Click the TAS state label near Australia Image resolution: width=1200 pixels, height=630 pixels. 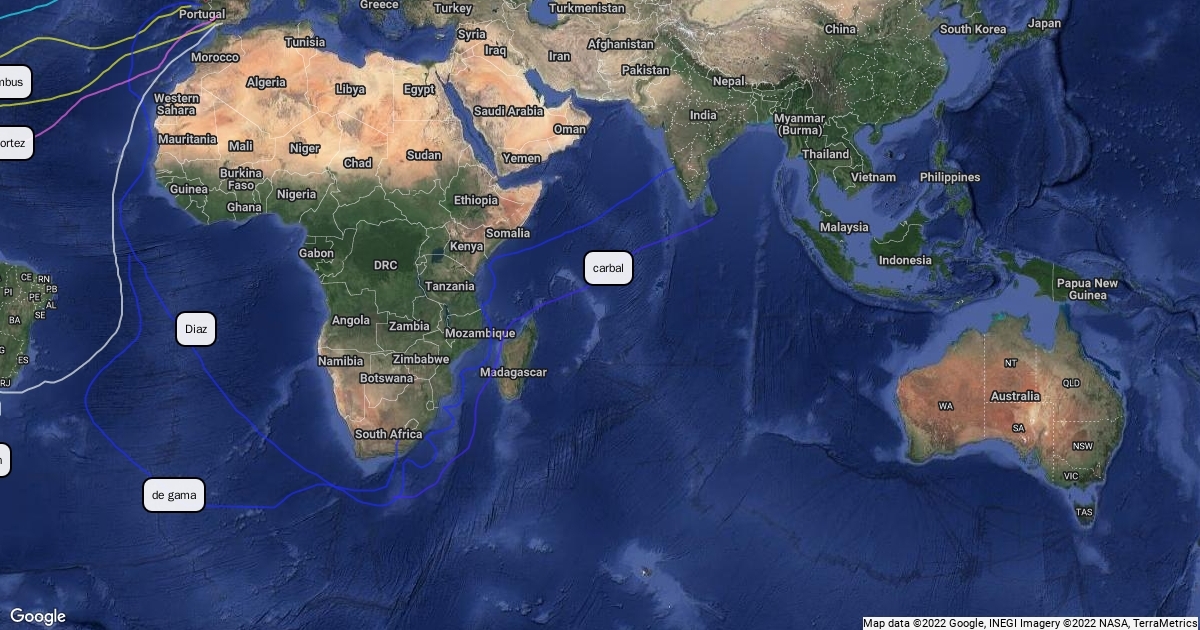(1085, 512)
